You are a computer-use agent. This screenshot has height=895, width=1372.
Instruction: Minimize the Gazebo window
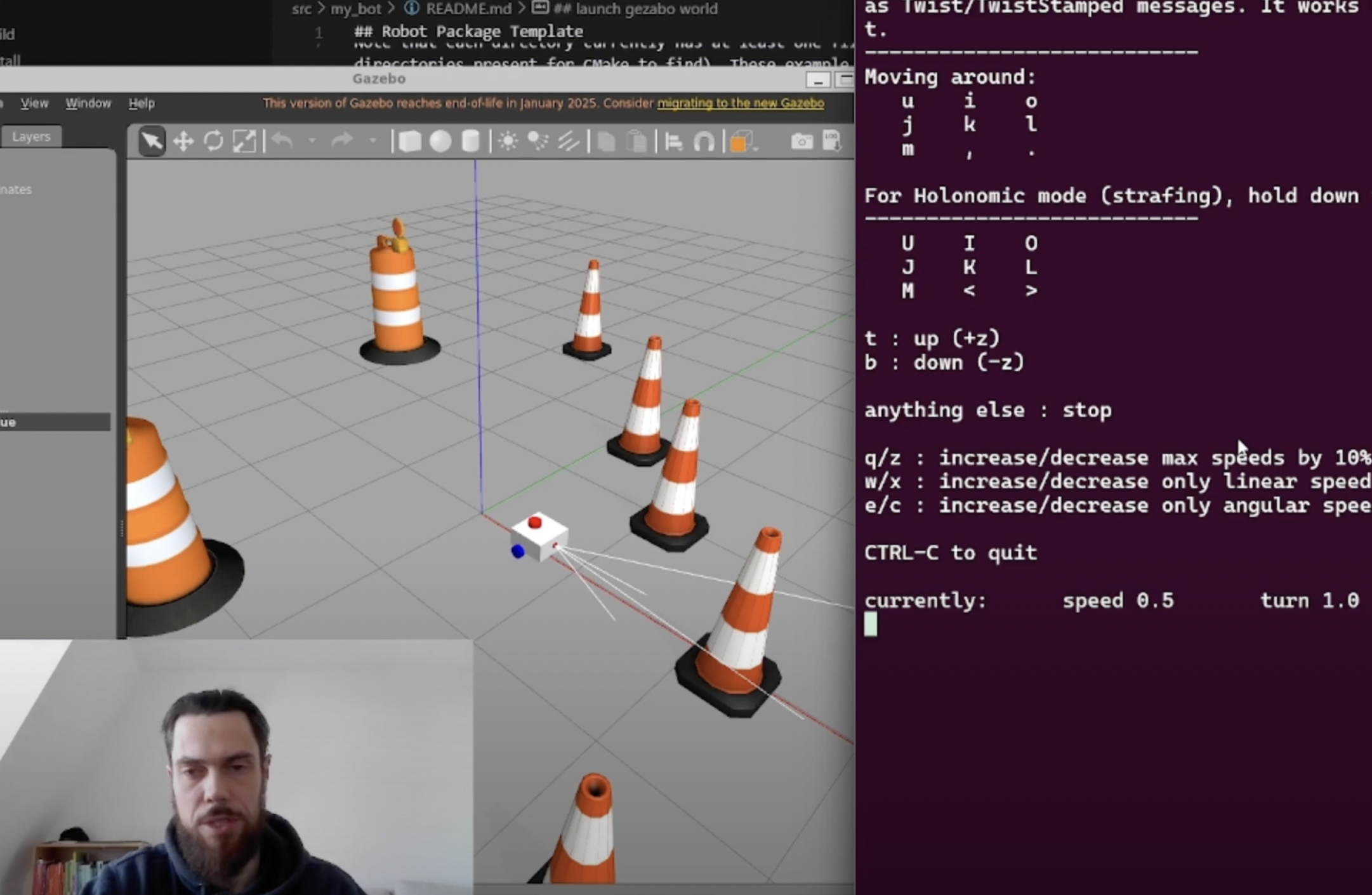click(x=818, y=80)
